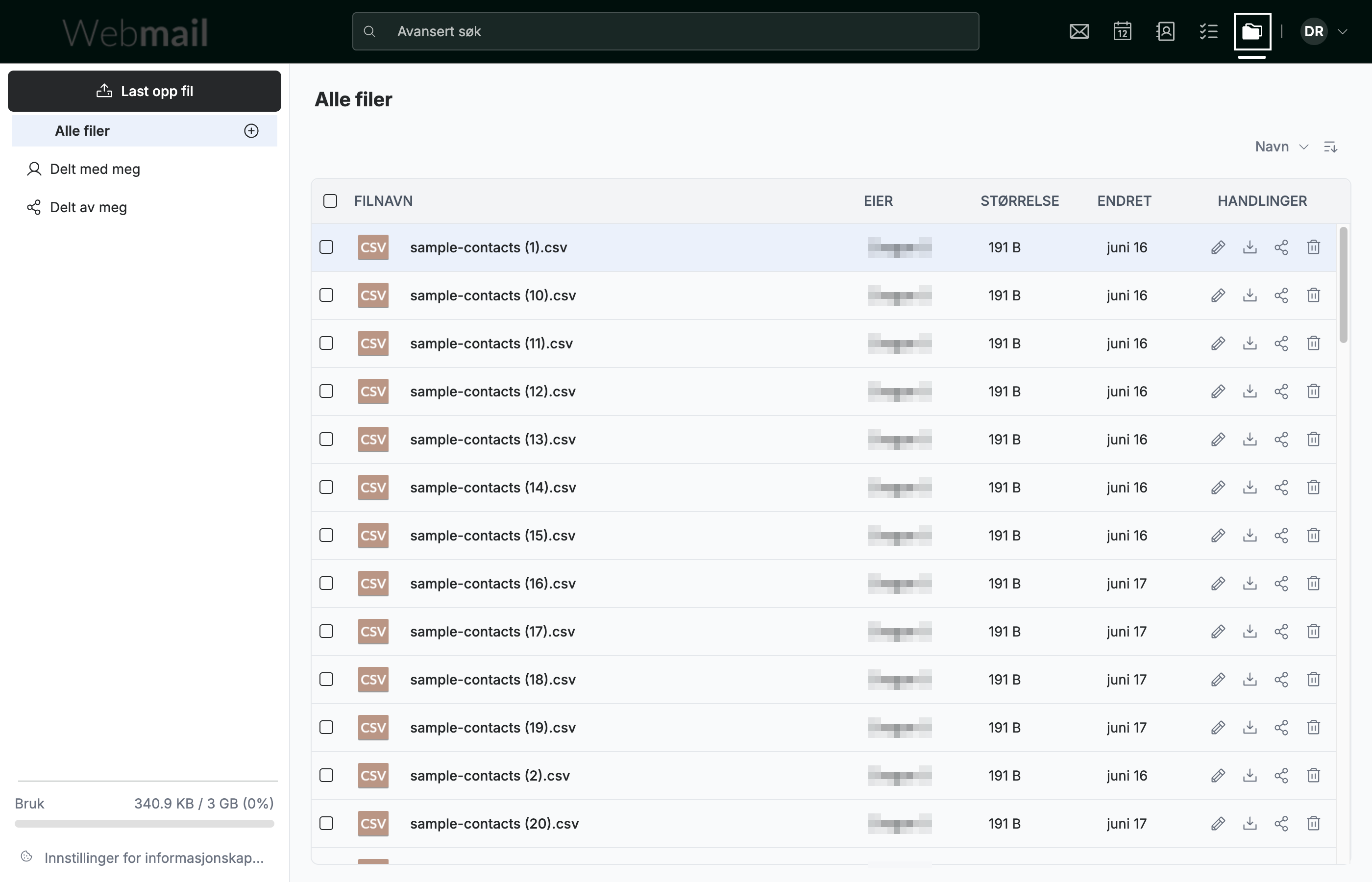The height and width of the screenshot is (882, 1372).
Task: Share sample-contacts (1).csv
Action: click(1281, 247)
